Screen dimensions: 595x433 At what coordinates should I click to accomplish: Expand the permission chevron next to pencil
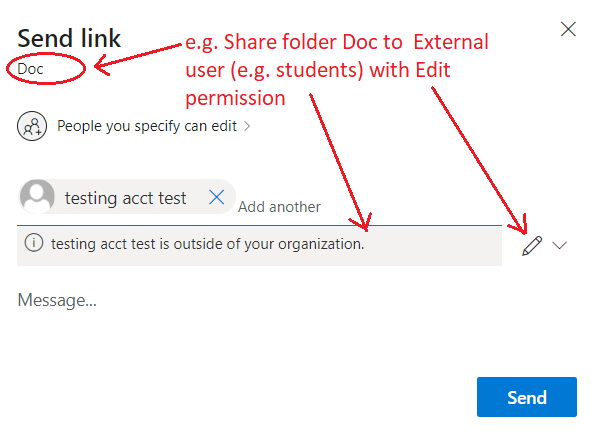click(x=560, y=246)
